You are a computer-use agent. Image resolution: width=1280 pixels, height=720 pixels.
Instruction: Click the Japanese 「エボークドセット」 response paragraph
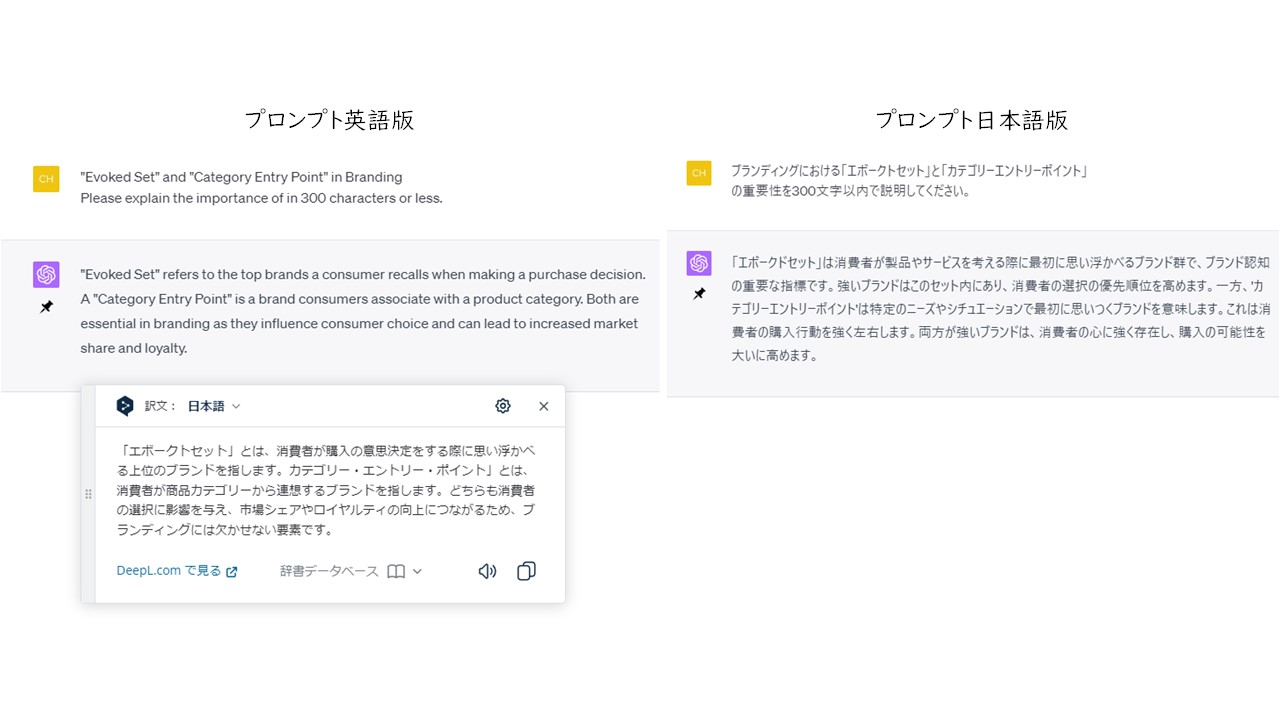pyautogui.click(x=1000, y=308)
